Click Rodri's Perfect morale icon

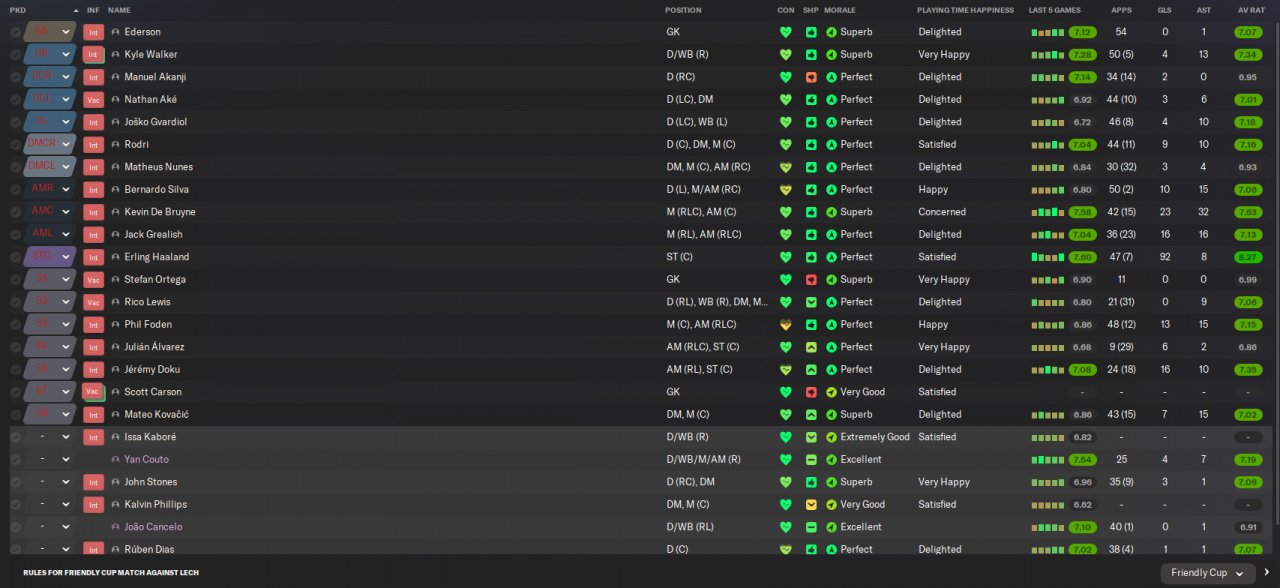pos(831,145)
